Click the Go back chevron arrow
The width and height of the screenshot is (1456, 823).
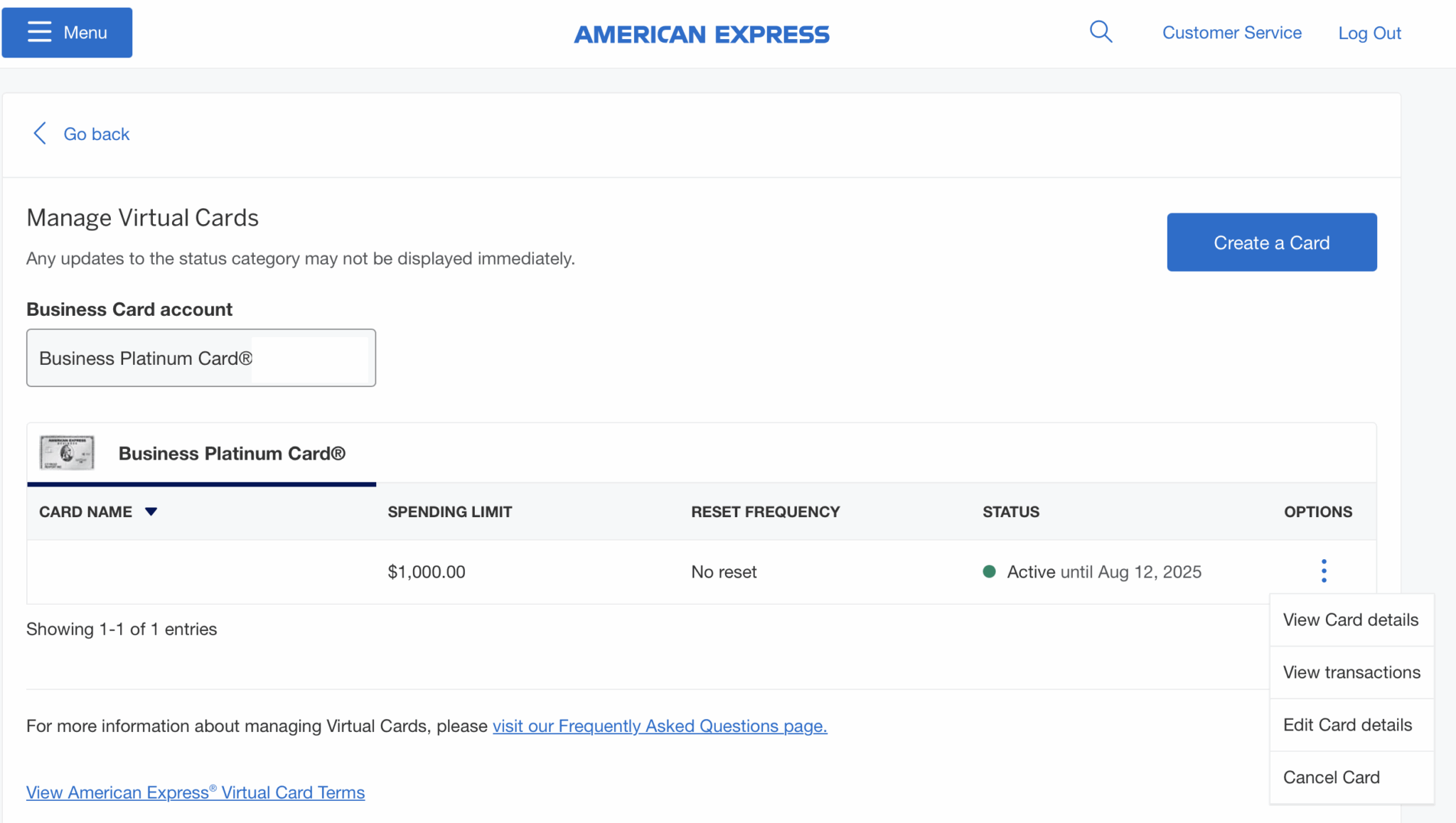pos(40,133)
